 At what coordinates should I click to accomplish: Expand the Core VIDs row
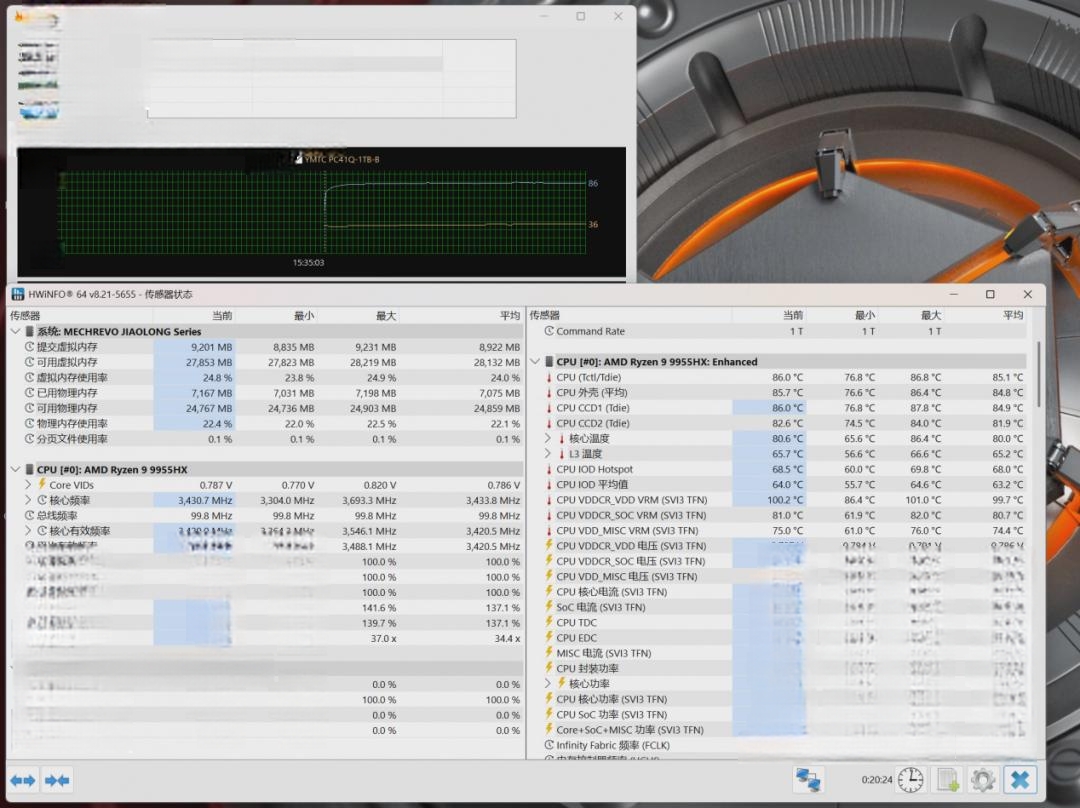click(x=28, y=484)
